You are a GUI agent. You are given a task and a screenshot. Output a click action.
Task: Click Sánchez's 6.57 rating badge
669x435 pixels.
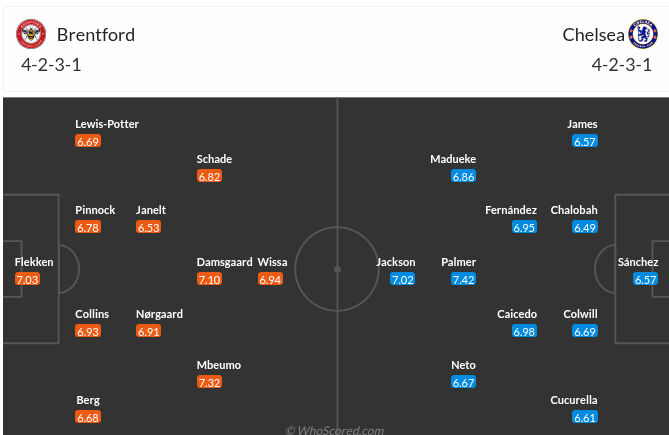click(x=645, y=279)
